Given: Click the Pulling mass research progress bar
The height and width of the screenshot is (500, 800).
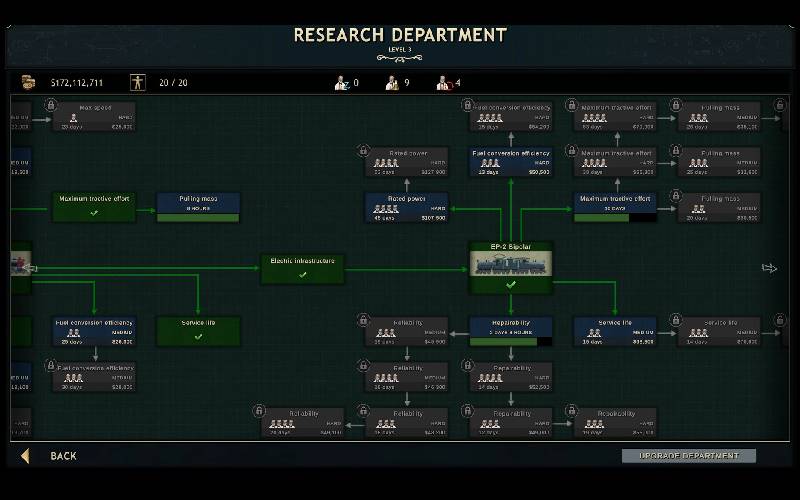Looking at the screenshot, I should click(x=198, y=217).
